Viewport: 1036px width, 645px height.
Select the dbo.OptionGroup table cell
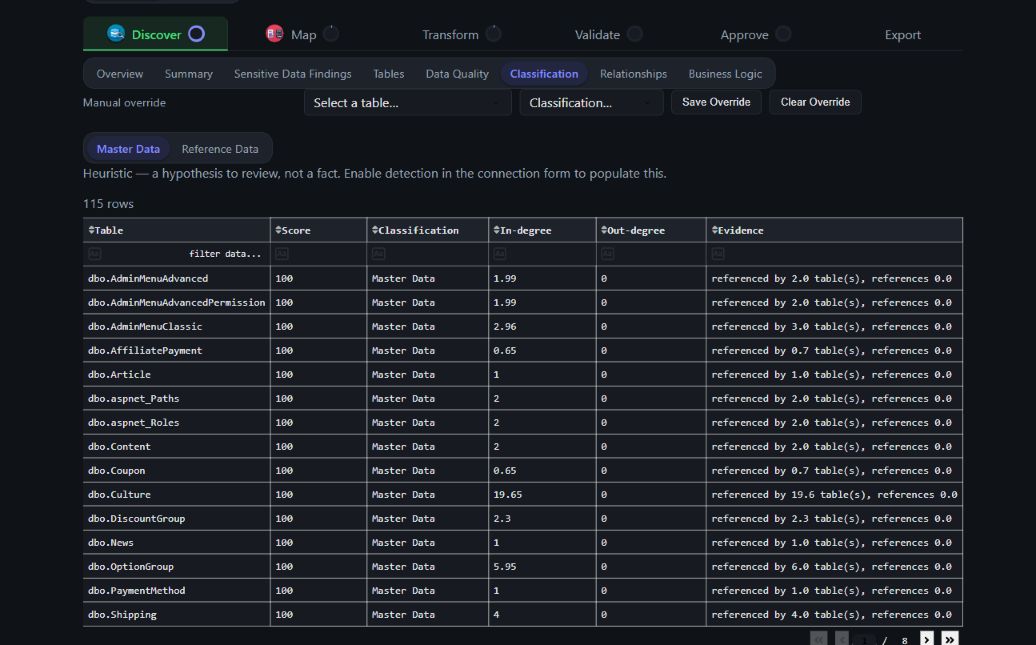[176, 566]
